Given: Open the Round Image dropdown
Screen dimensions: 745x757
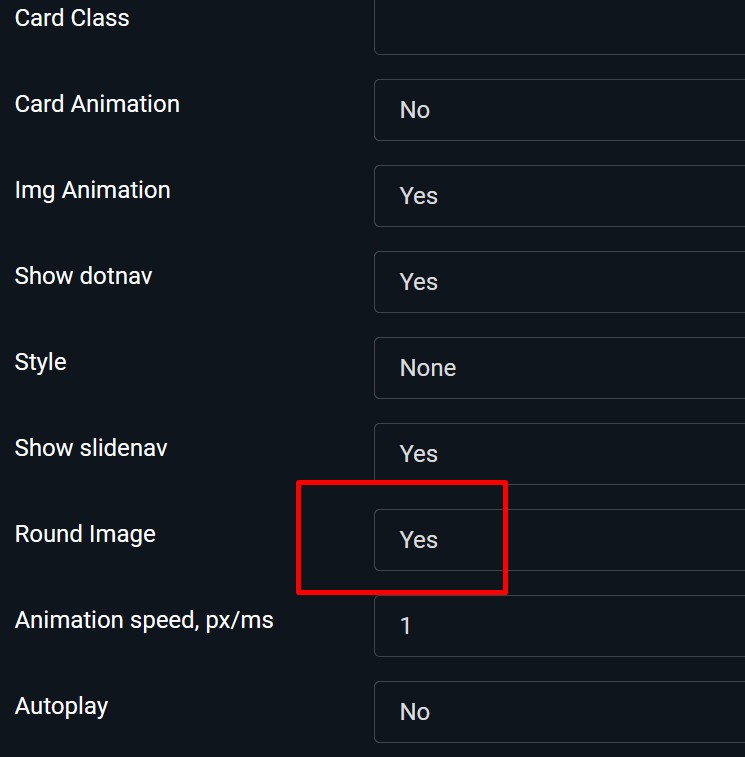Looking at the screenshot, I should (560, 540).
